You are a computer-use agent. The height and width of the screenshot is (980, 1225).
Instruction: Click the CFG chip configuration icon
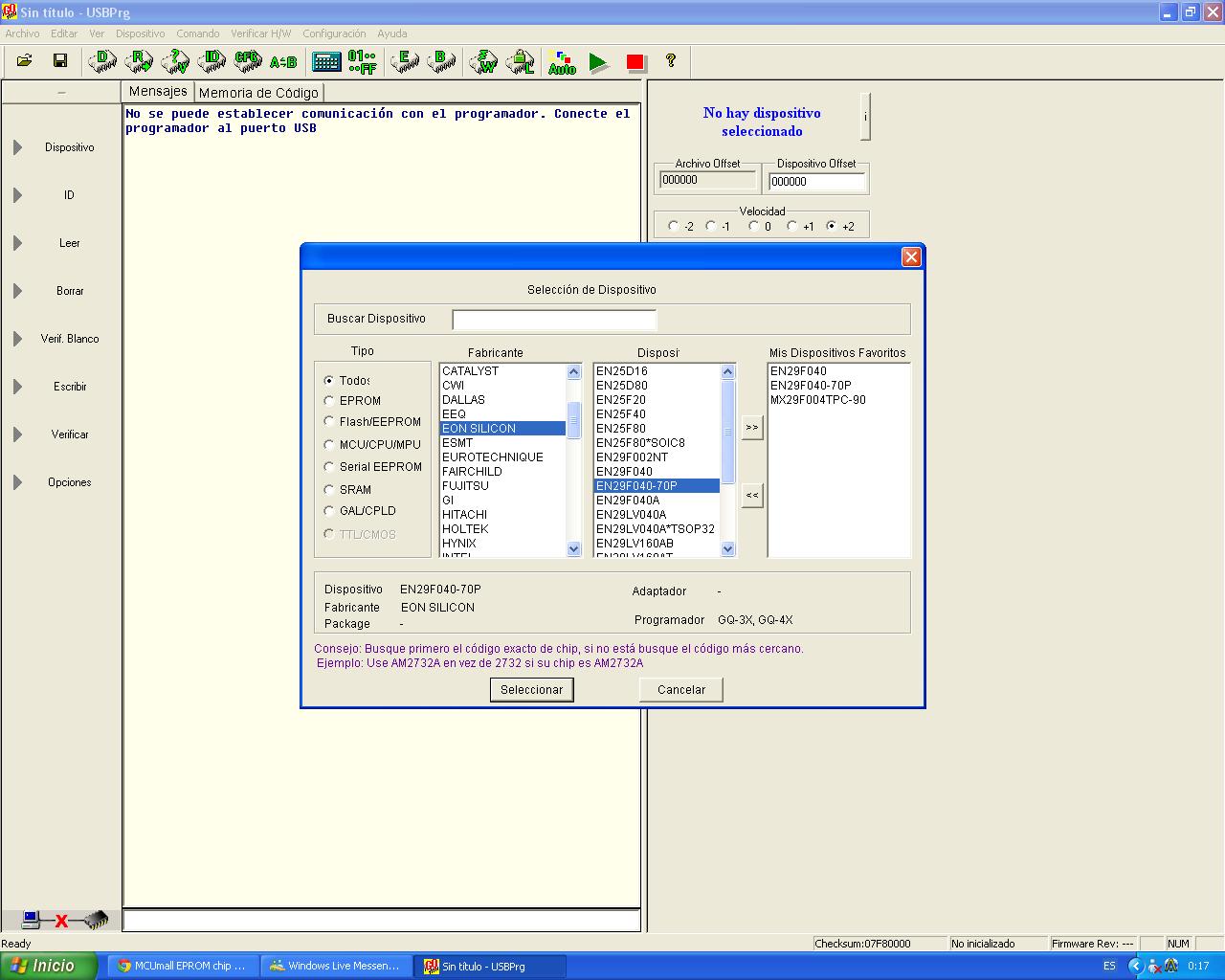click(248, 61)
